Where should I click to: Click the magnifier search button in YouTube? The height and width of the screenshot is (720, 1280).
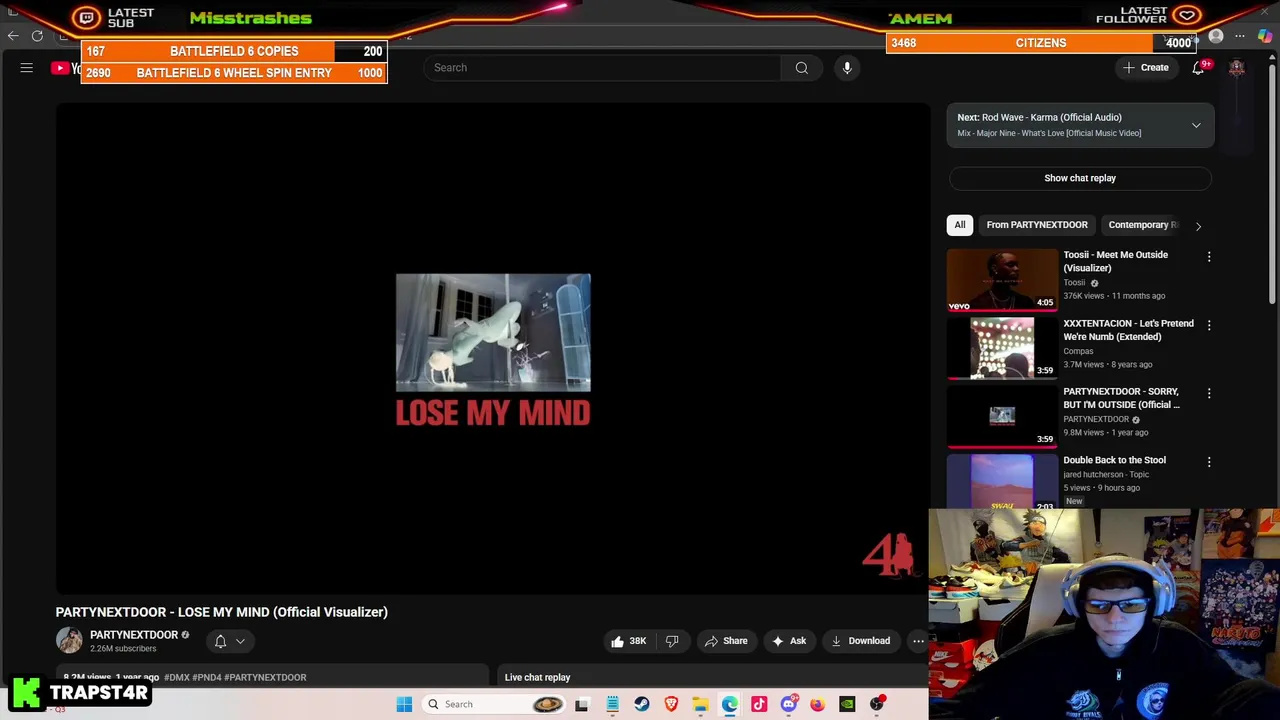[801, 68]
